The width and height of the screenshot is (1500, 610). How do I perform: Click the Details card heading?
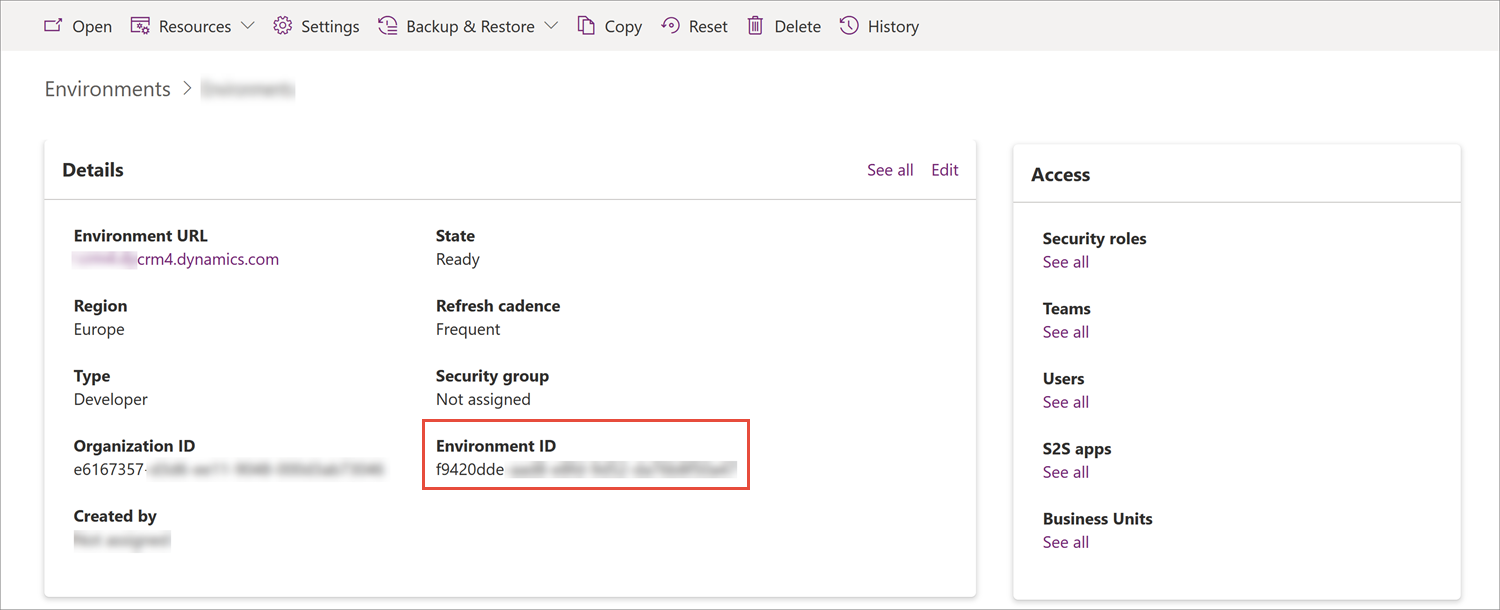coord(93,170)
